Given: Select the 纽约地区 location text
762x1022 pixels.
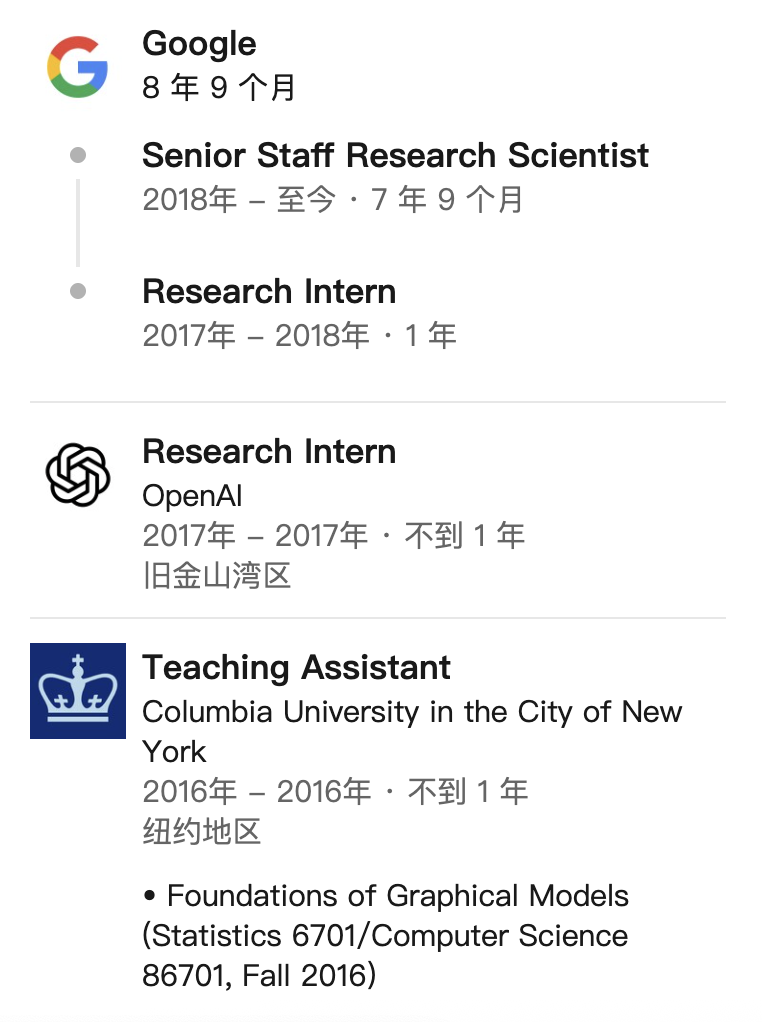Looking at the screenshot, I should pyautogui.click(x=202, y=832).
